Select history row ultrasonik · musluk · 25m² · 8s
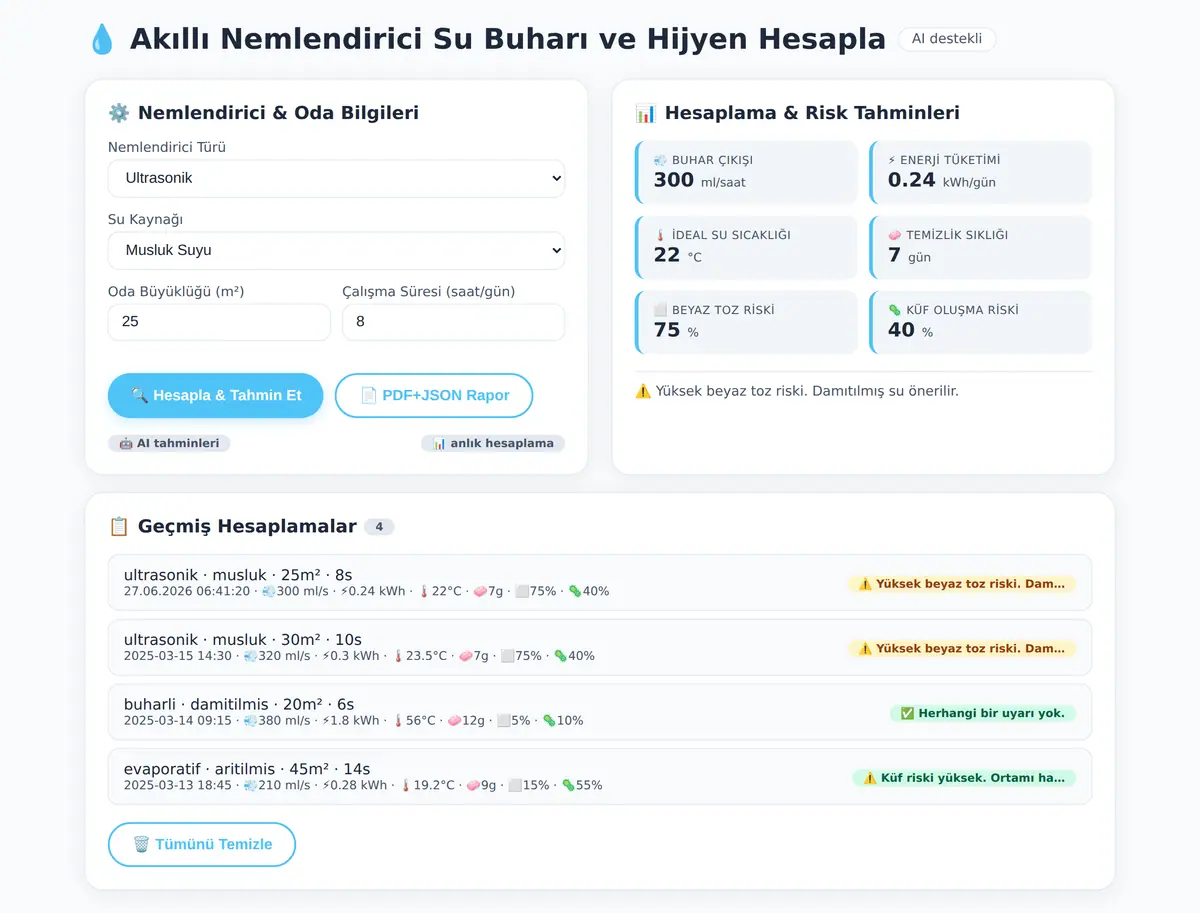 click(x=600, y=582)
